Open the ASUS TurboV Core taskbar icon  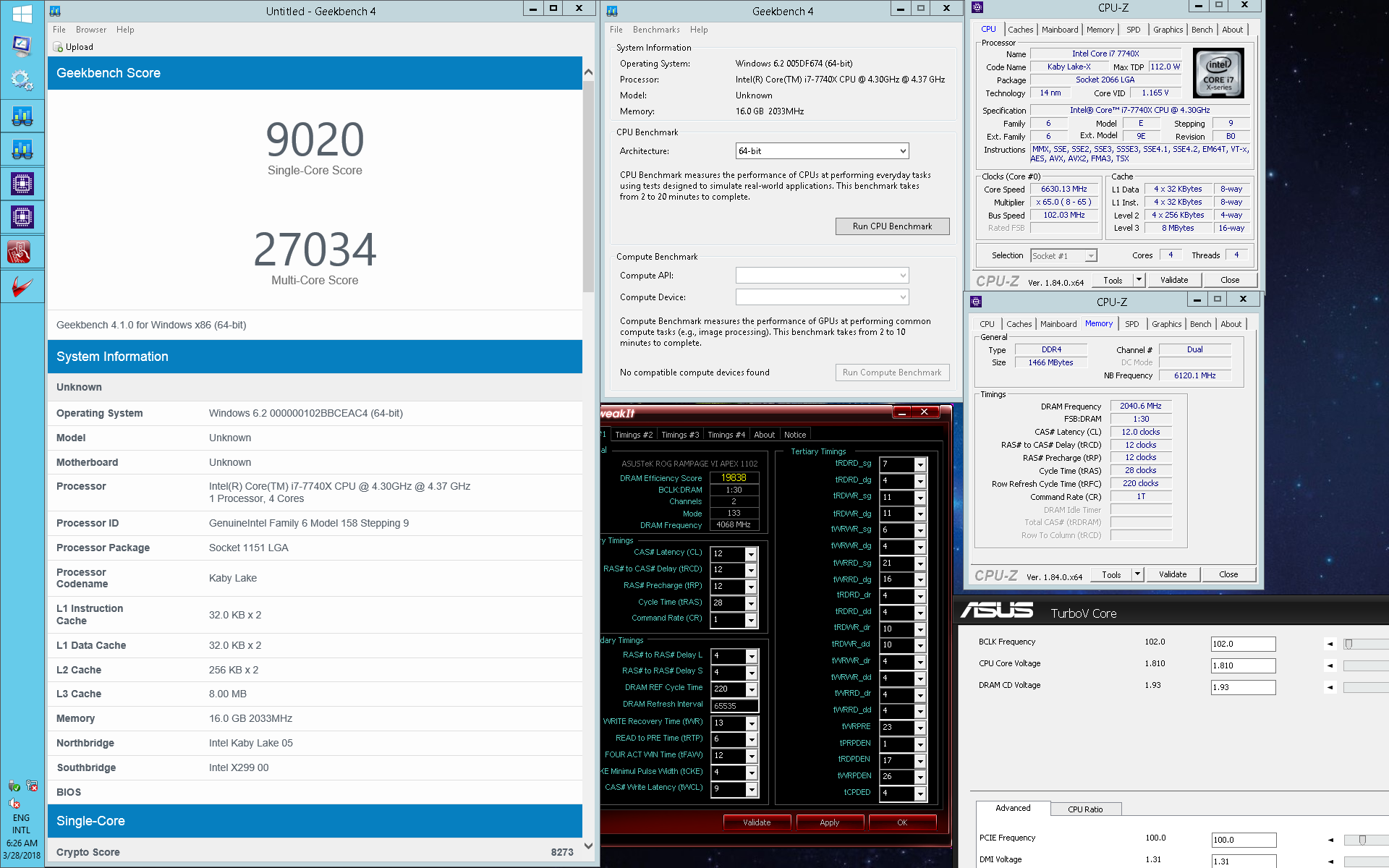click(22, 287)
